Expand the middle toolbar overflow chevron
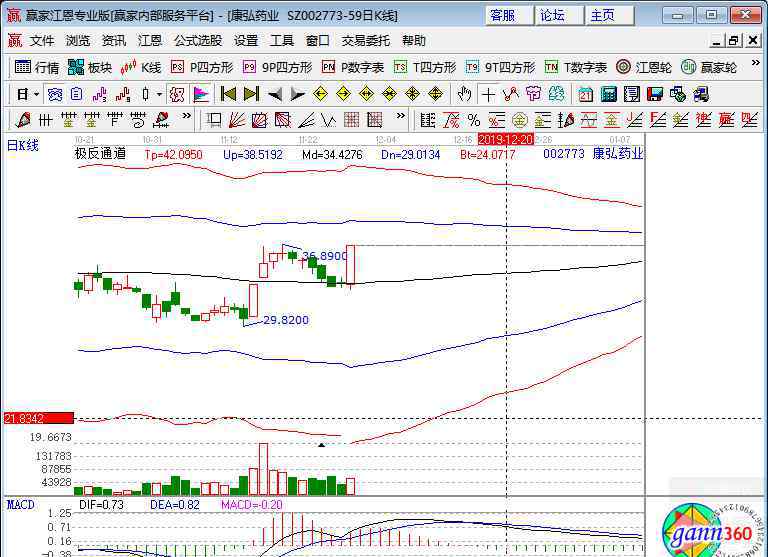The width and height of the screenshot is (768, 557). pos(401,116)
